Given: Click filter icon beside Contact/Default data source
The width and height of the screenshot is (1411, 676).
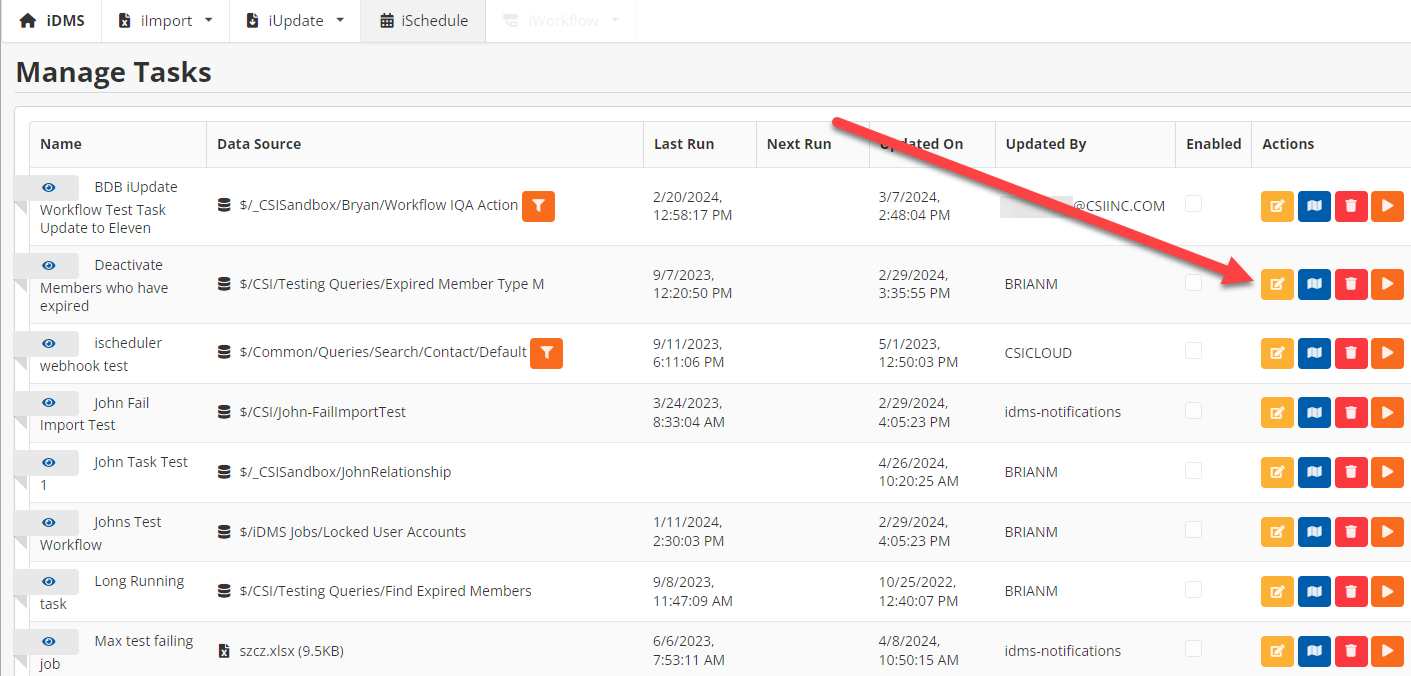Looking at the screenshot, I should (x=547, y=353).
